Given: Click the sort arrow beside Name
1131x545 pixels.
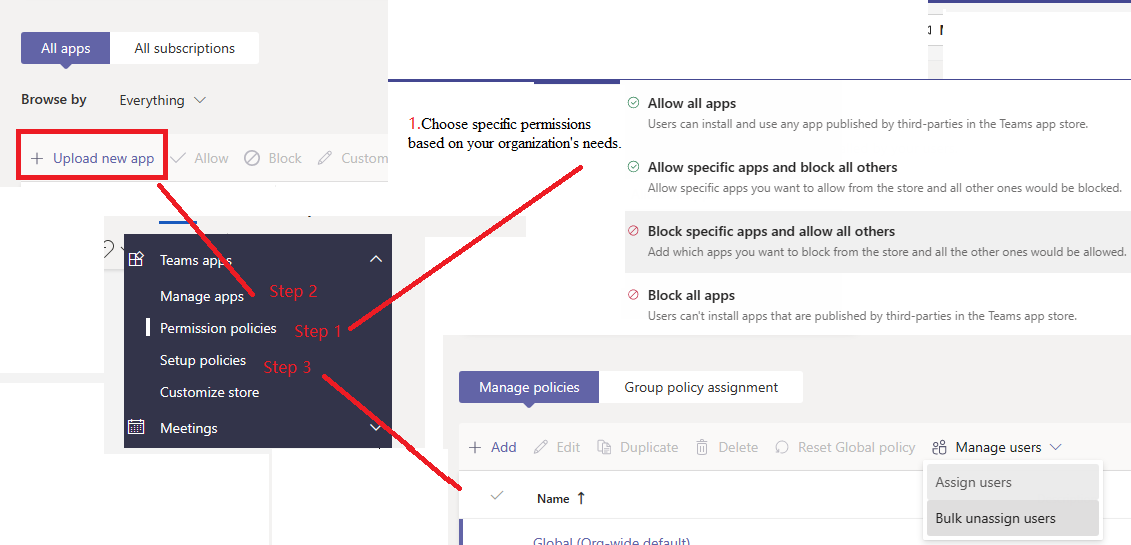Looking at the screenshot, I should [581, 498].
